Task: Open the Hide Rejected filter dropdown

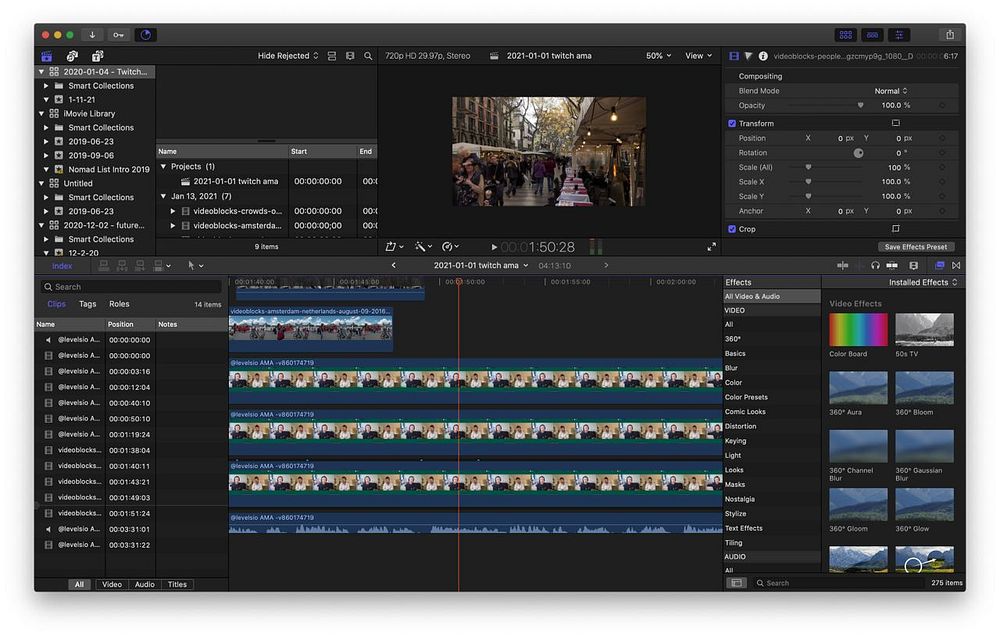Action: 288,56
